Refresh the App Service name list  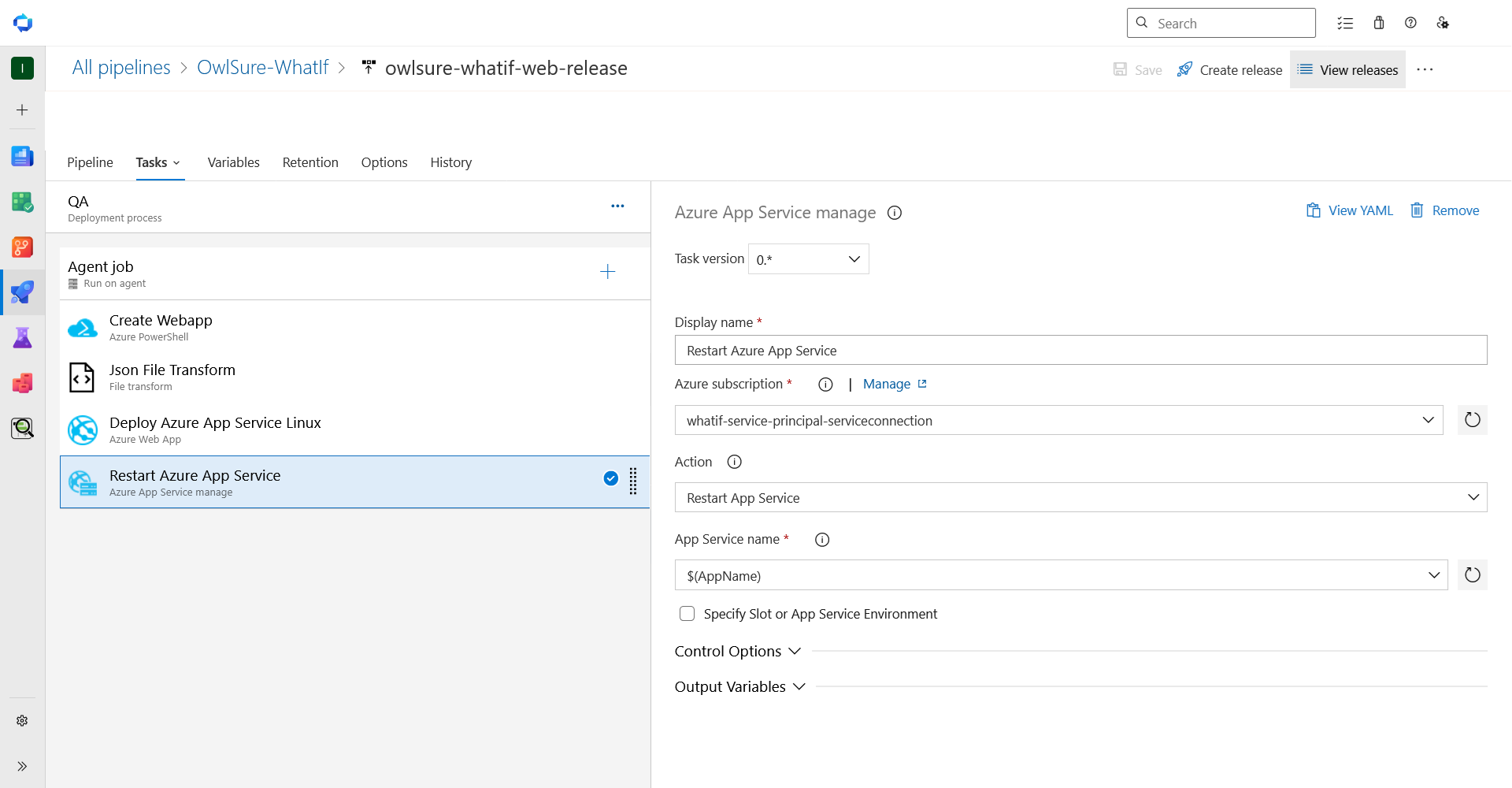[x=1473, y=575]
